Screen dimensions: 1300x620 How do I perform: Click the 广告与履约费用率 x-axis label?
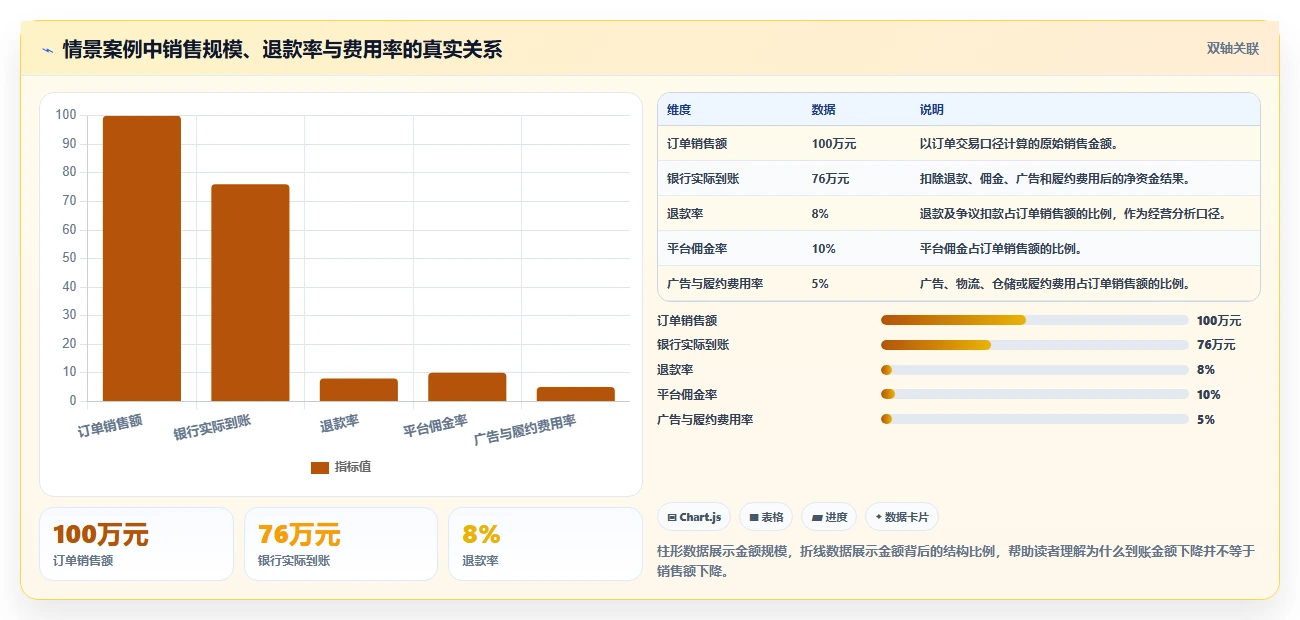coord(525,430)
